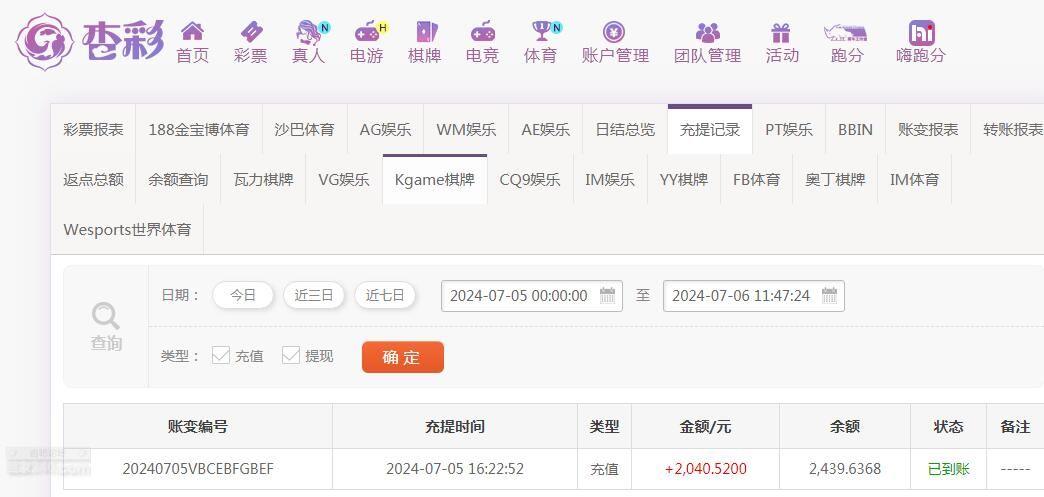Switch to the BBIN tab
1044x497 pixels.
(856, 129)
